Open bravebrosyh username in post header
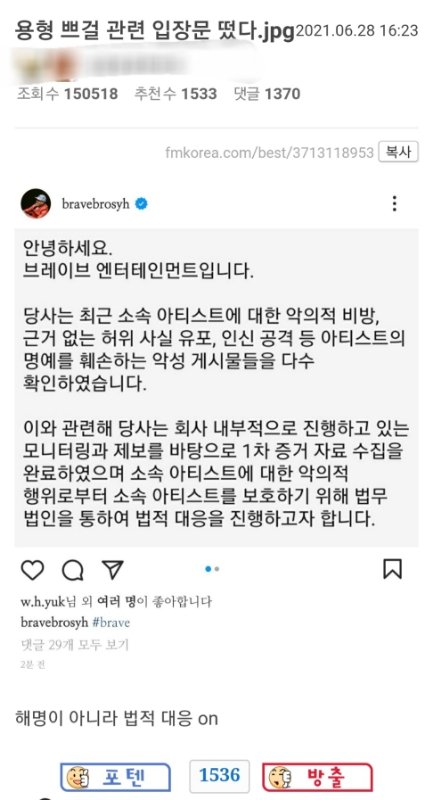Image resolution: width=433 pixels, height=800 pixels. point(95,204)
